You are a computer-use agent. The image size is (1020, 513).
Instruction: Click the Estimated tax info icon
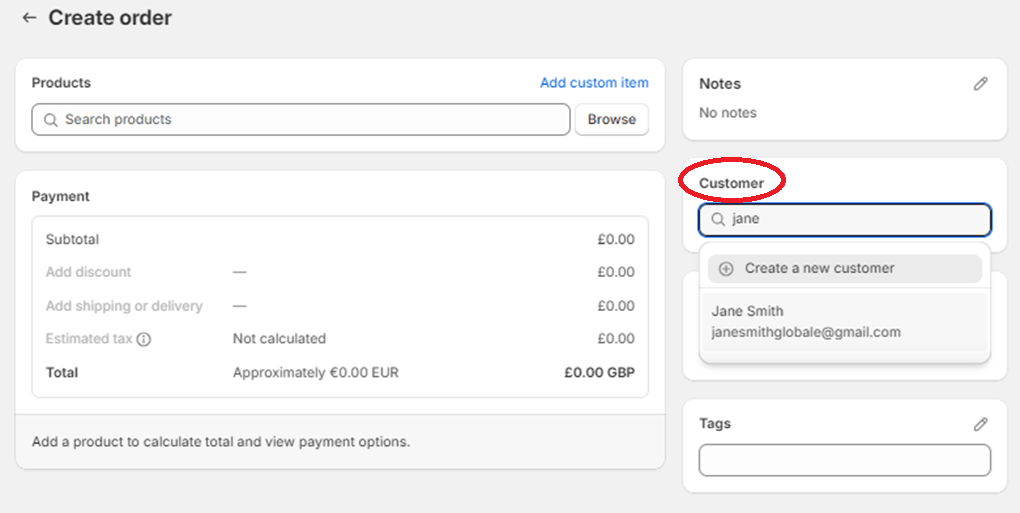tap(144, 339)
